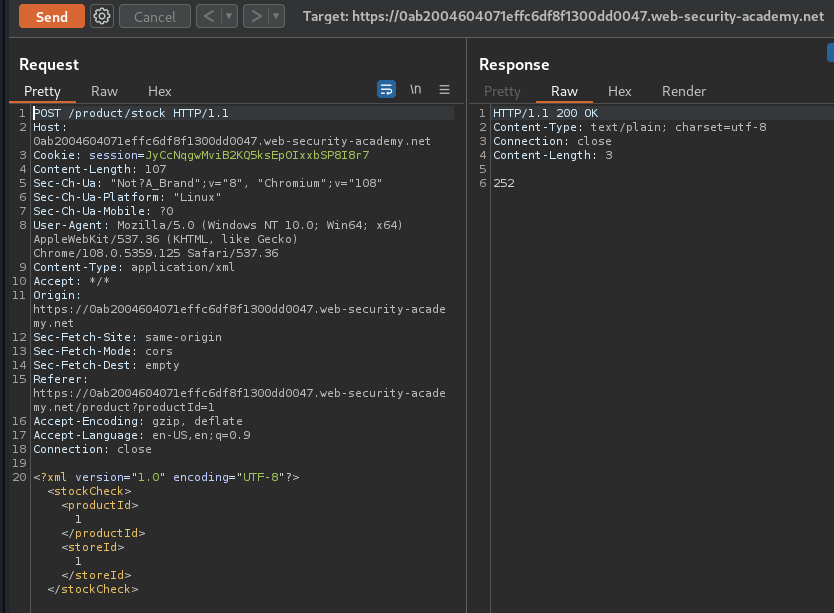Toggle show non-printable characters \n icon

pos(415,89)
